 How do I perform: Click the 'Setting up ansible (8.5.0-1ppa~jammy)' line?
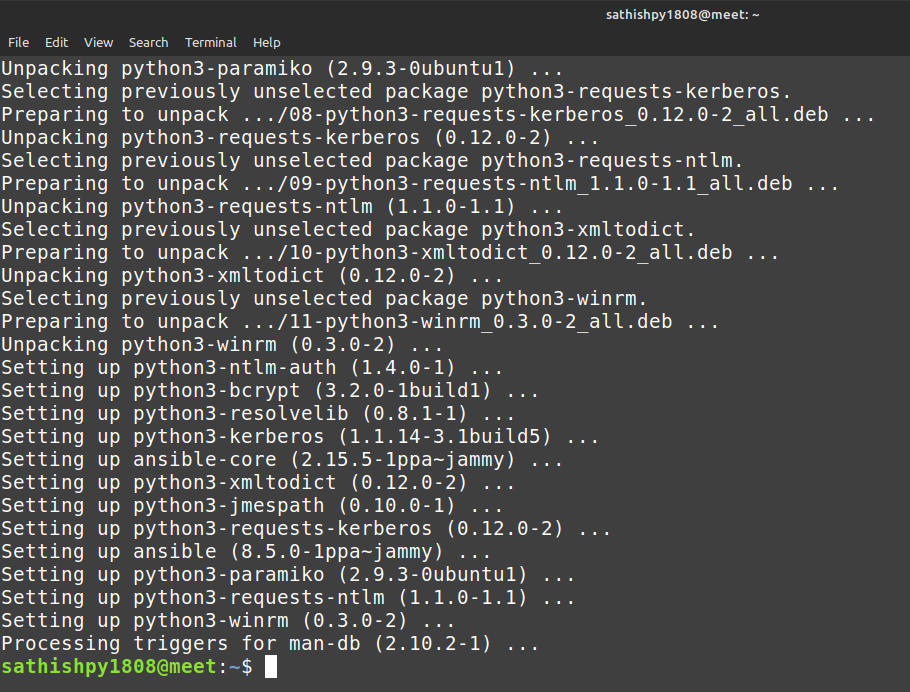pos(246,552)
